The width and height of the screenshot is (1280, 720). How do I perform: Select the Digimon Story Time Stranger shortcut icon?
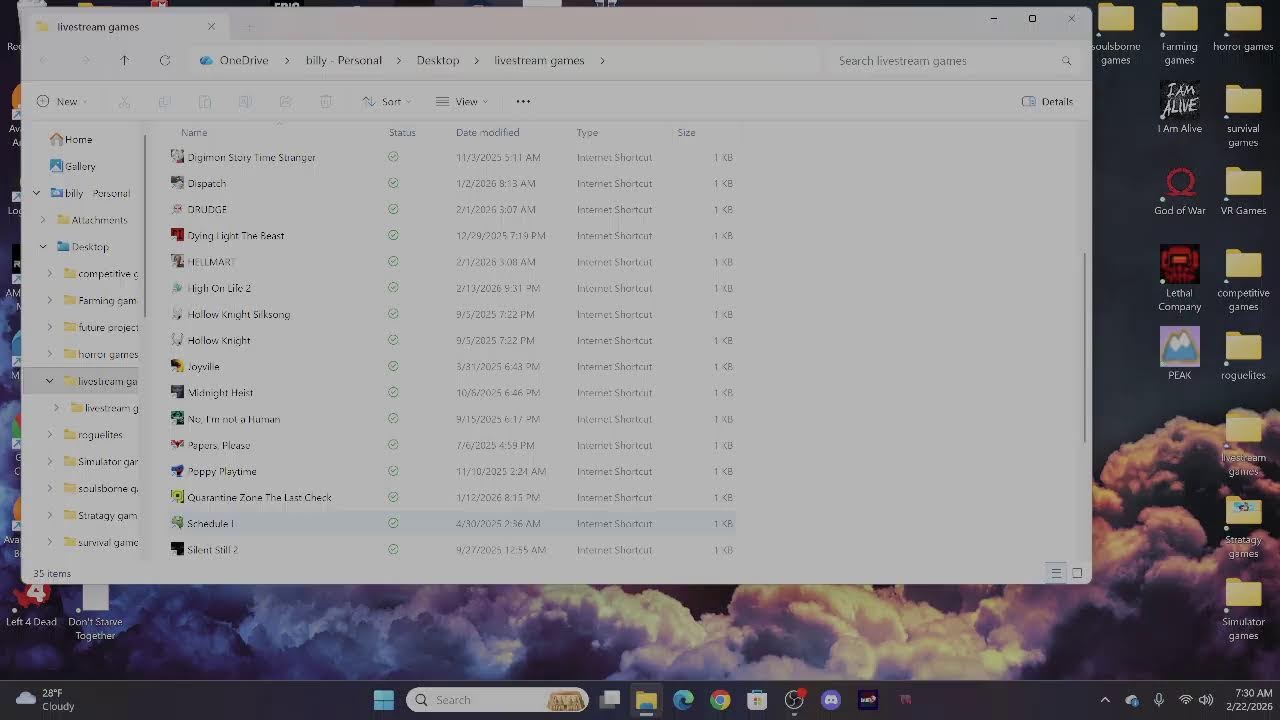pos(177,157)
